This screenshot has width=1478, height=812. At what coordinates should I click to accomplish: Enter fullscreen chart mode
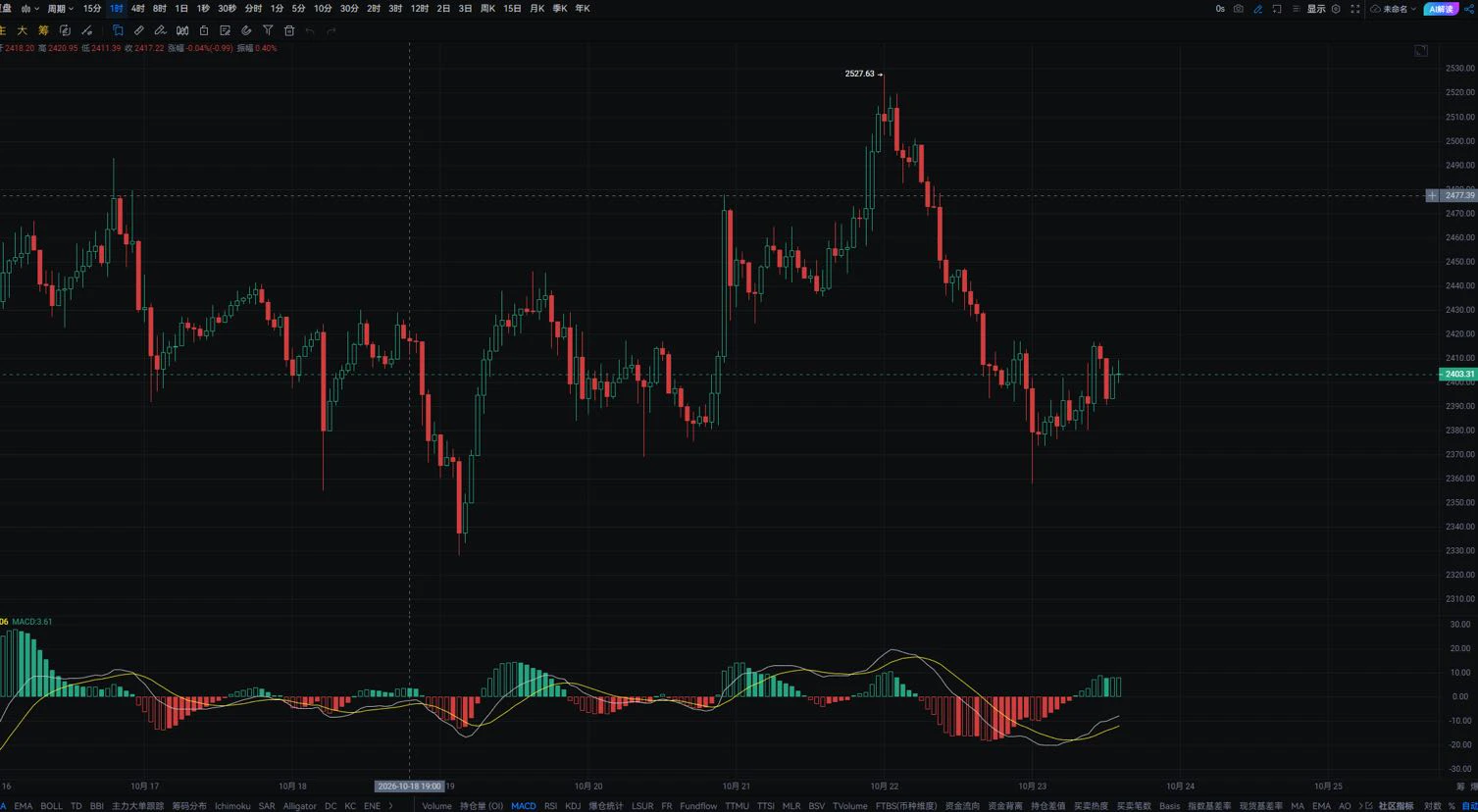pyautogui.click(x=1355, y=9)
